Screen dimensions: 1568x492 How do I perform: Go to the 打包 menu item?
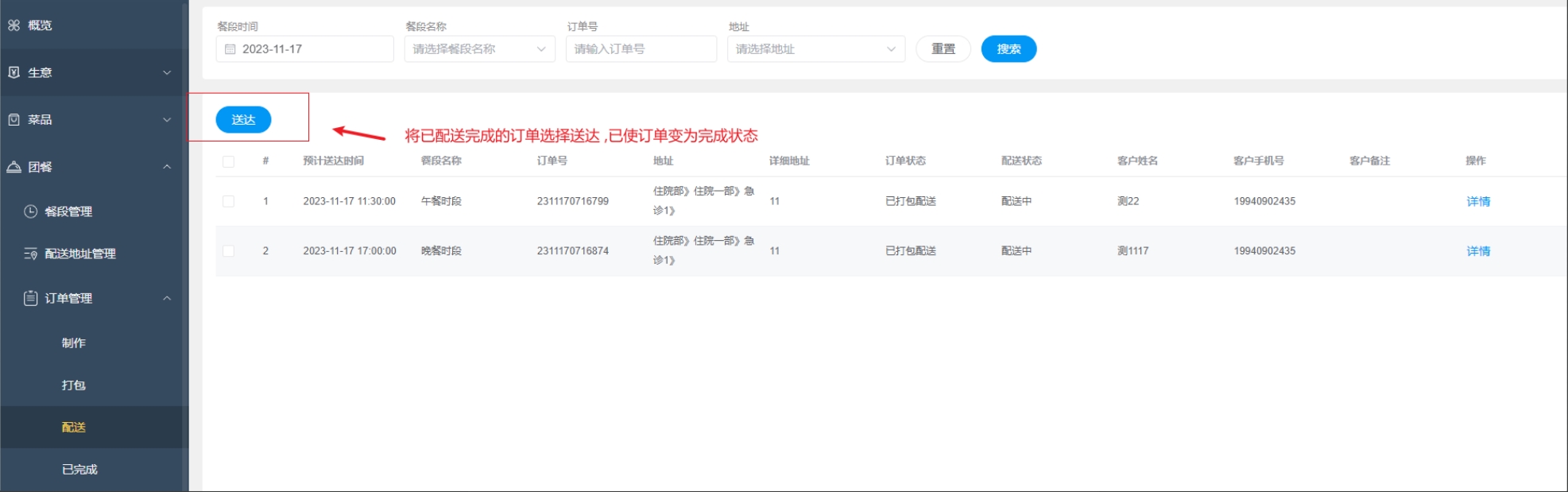[73, 385]
